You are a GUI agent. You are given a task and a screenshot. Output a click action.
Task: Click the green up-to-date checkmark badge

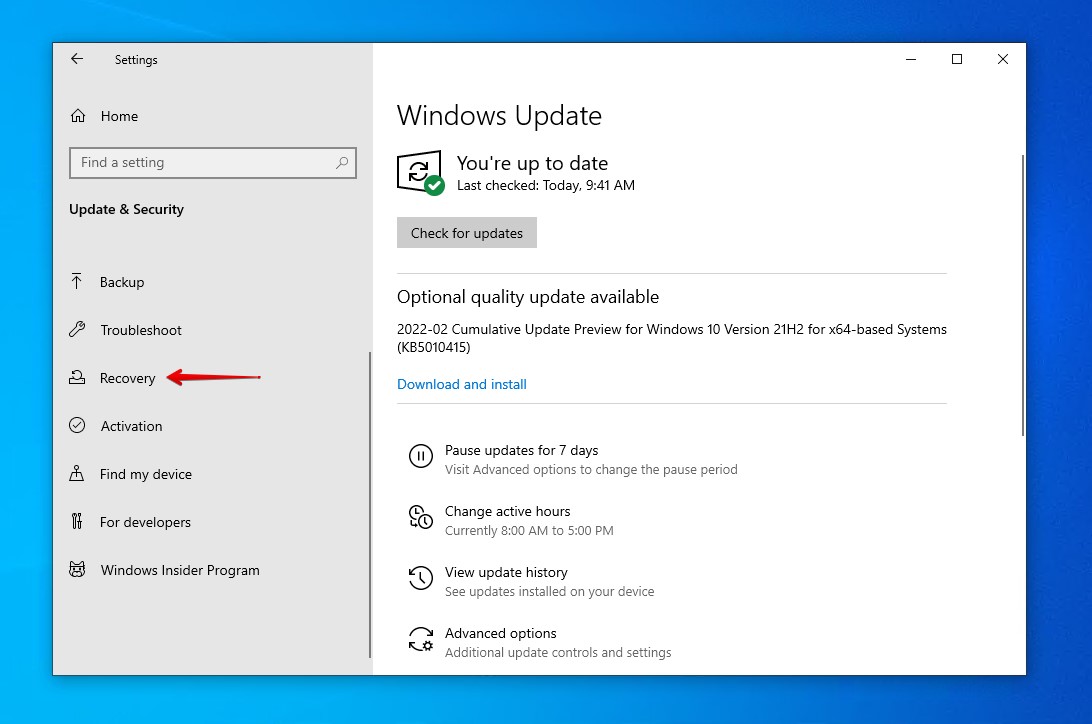click(438, 186)
